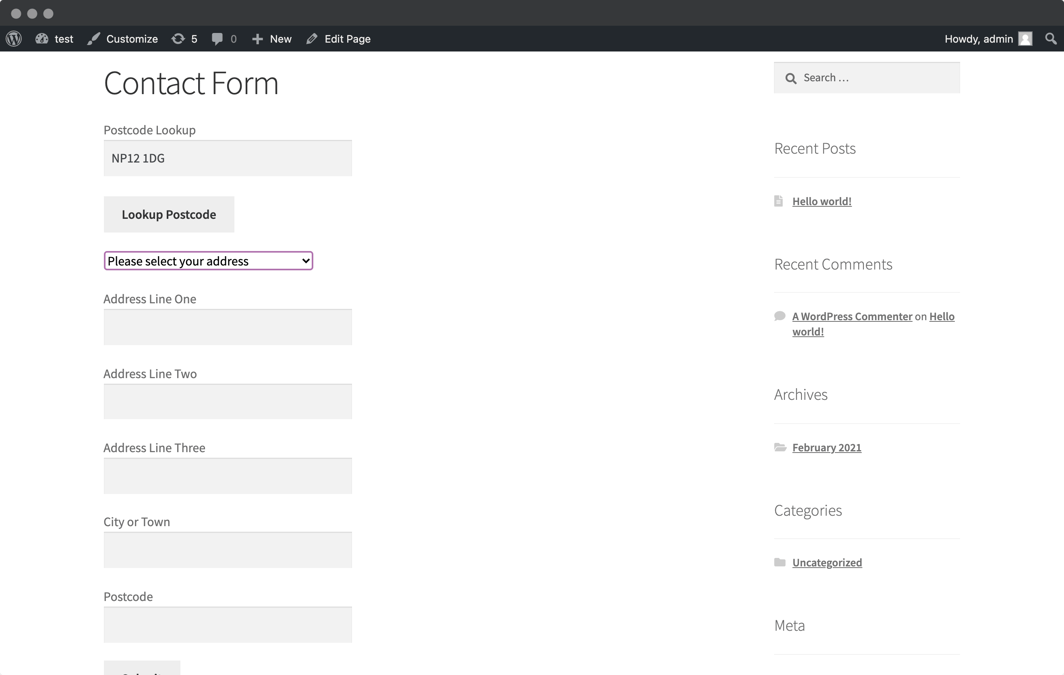Screen dimensions: 1064x675
Task: Click the admin avatar image in admin bar
Action: (x=1025, y=38)
